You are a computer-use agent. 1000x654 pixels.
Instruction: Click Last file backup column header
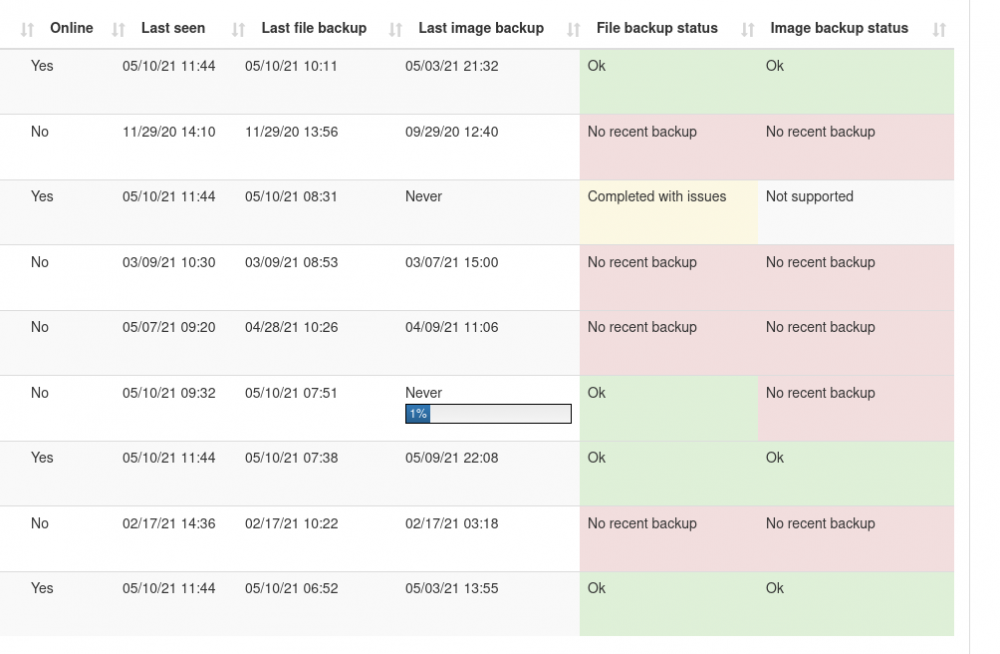pos(314,28)
